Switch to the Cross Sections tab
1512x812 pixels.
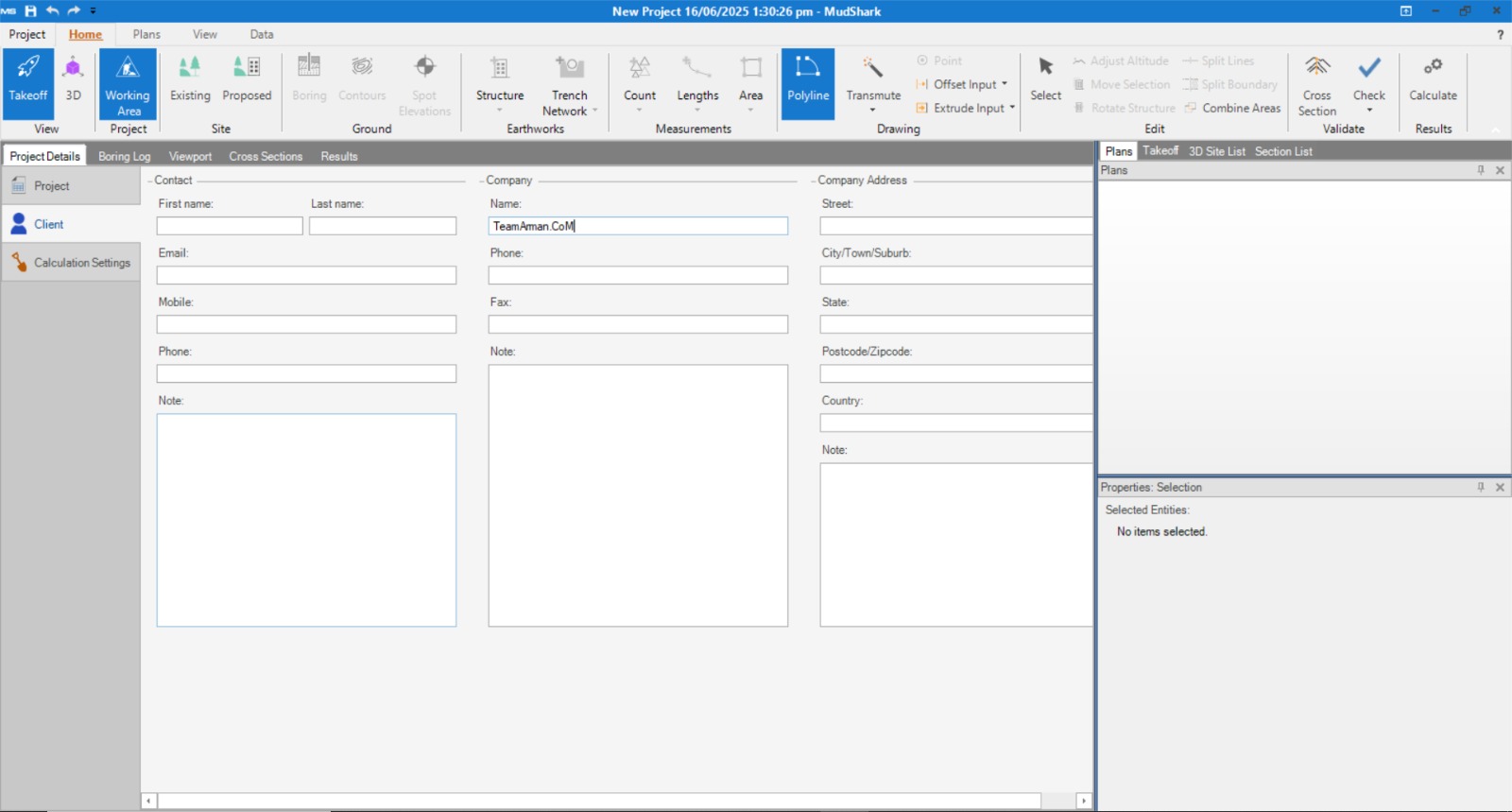[x=266, y=156]
